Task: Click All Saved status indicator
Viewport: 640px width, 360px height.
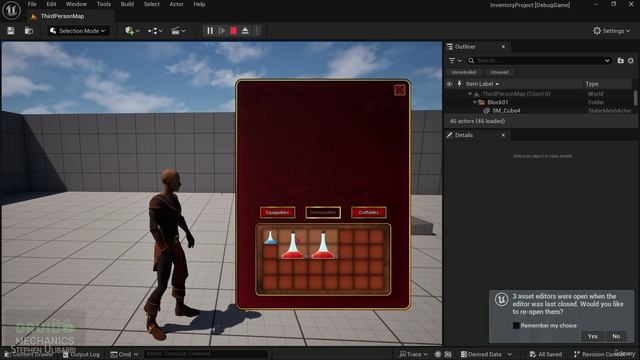Action: (x=546, y=354)
